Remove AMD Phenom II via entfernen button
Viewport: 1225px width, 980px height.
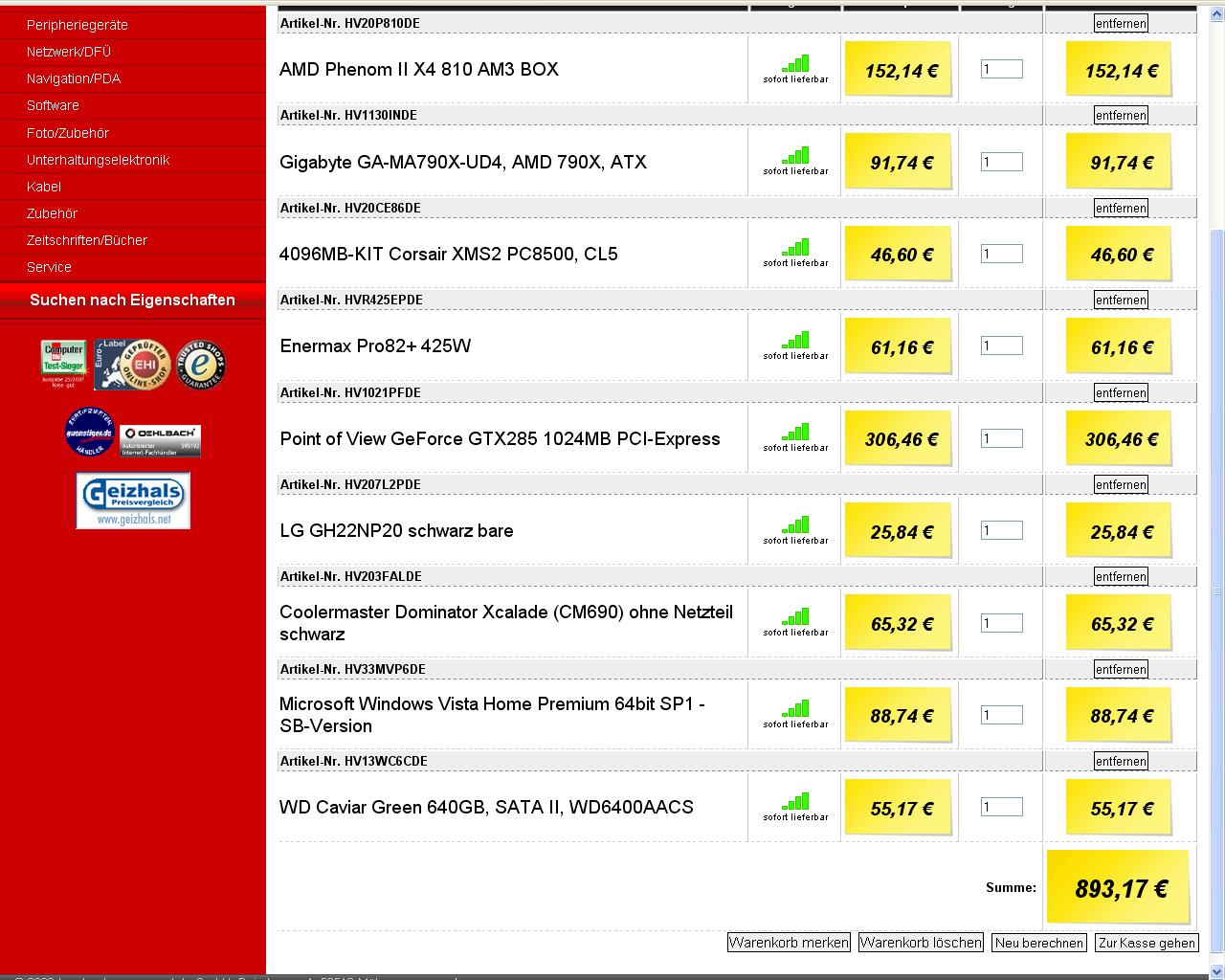pos(1121,23)
